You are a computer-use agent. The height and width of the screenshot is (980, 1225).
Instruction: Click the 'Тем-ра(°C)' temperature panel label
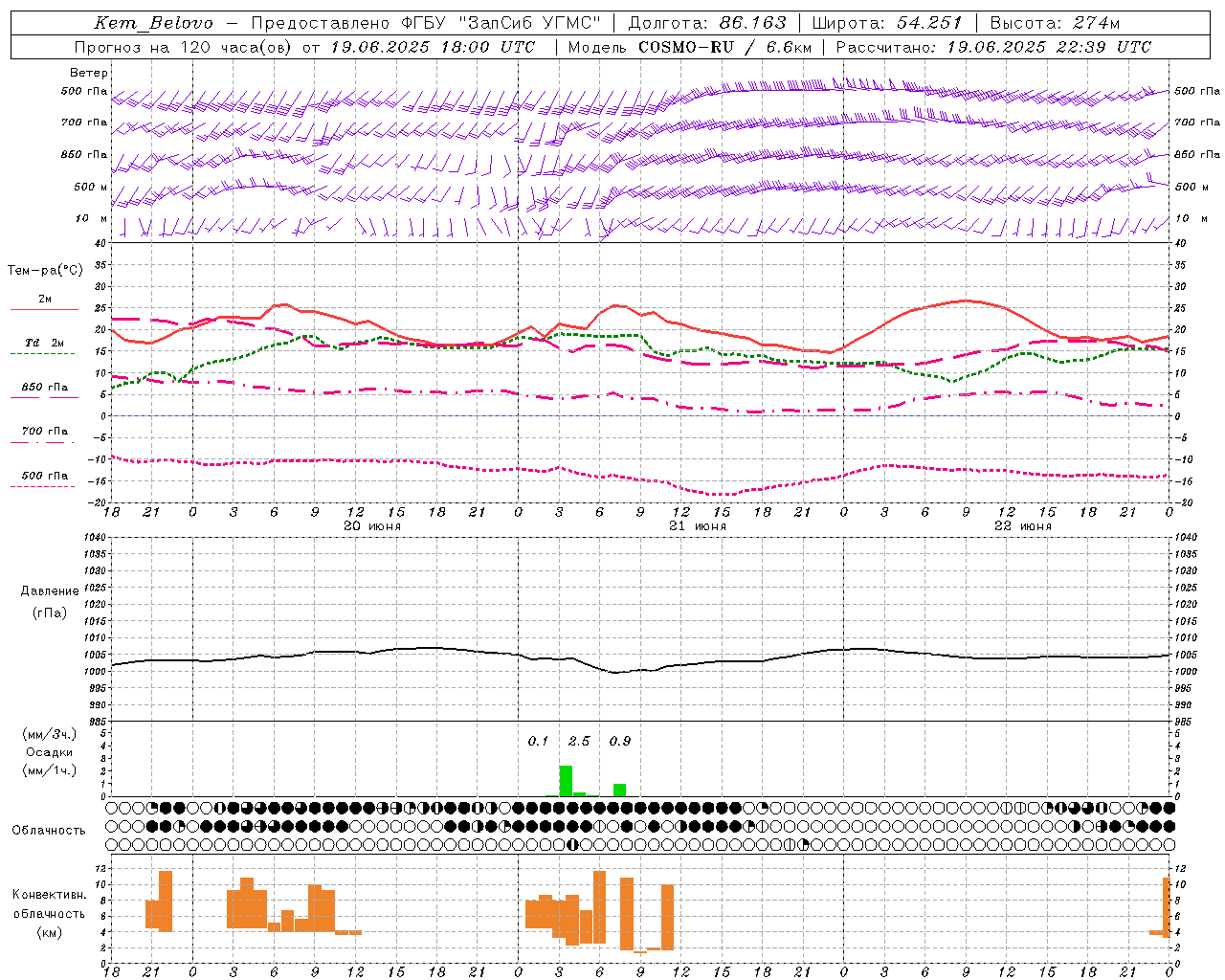[x=45, y=271]
